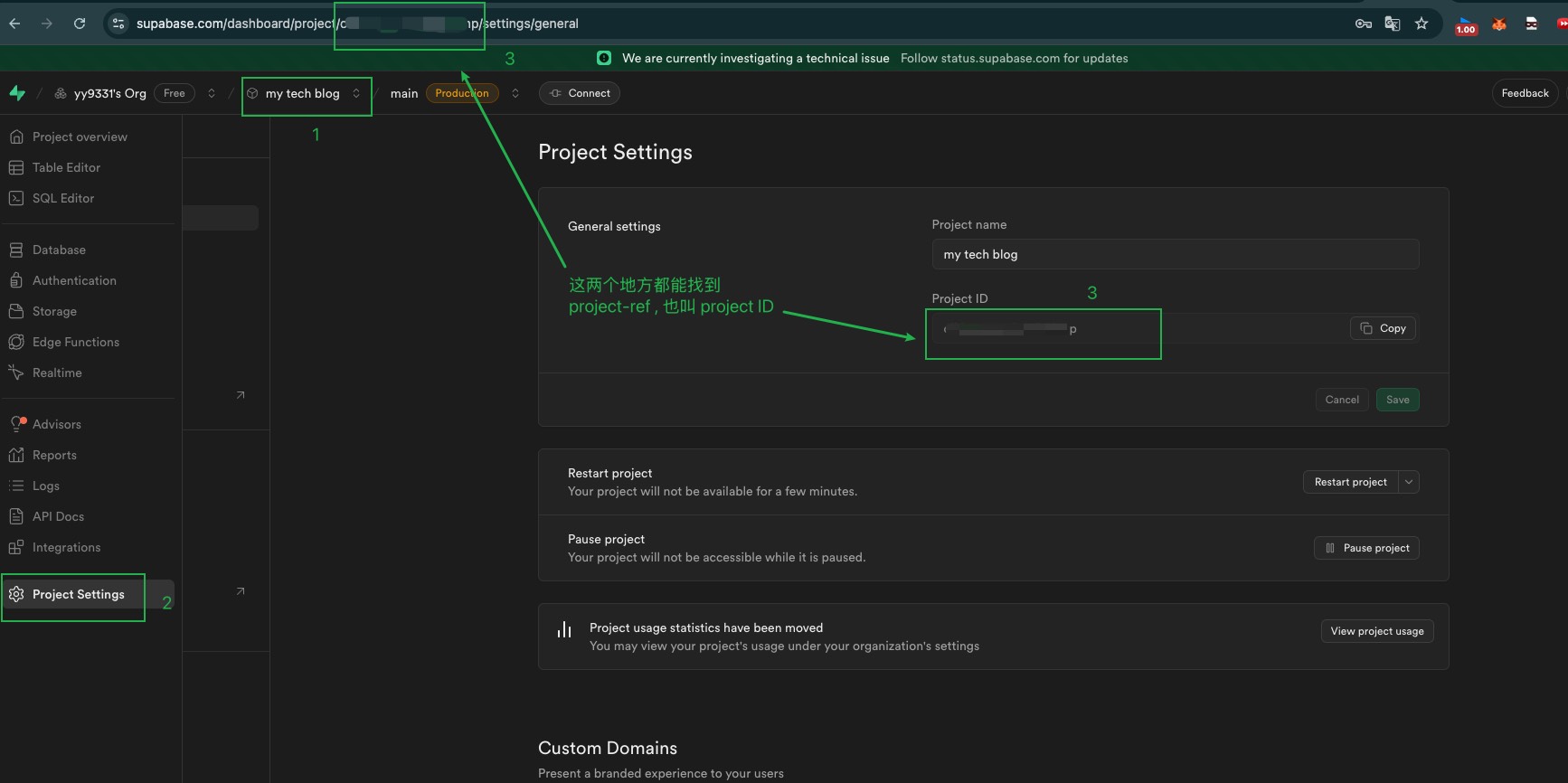Image resolution: width=1568 pixels, height=783 pixels.
Task: Click the browser back arrow
Action: pos(14,24)
